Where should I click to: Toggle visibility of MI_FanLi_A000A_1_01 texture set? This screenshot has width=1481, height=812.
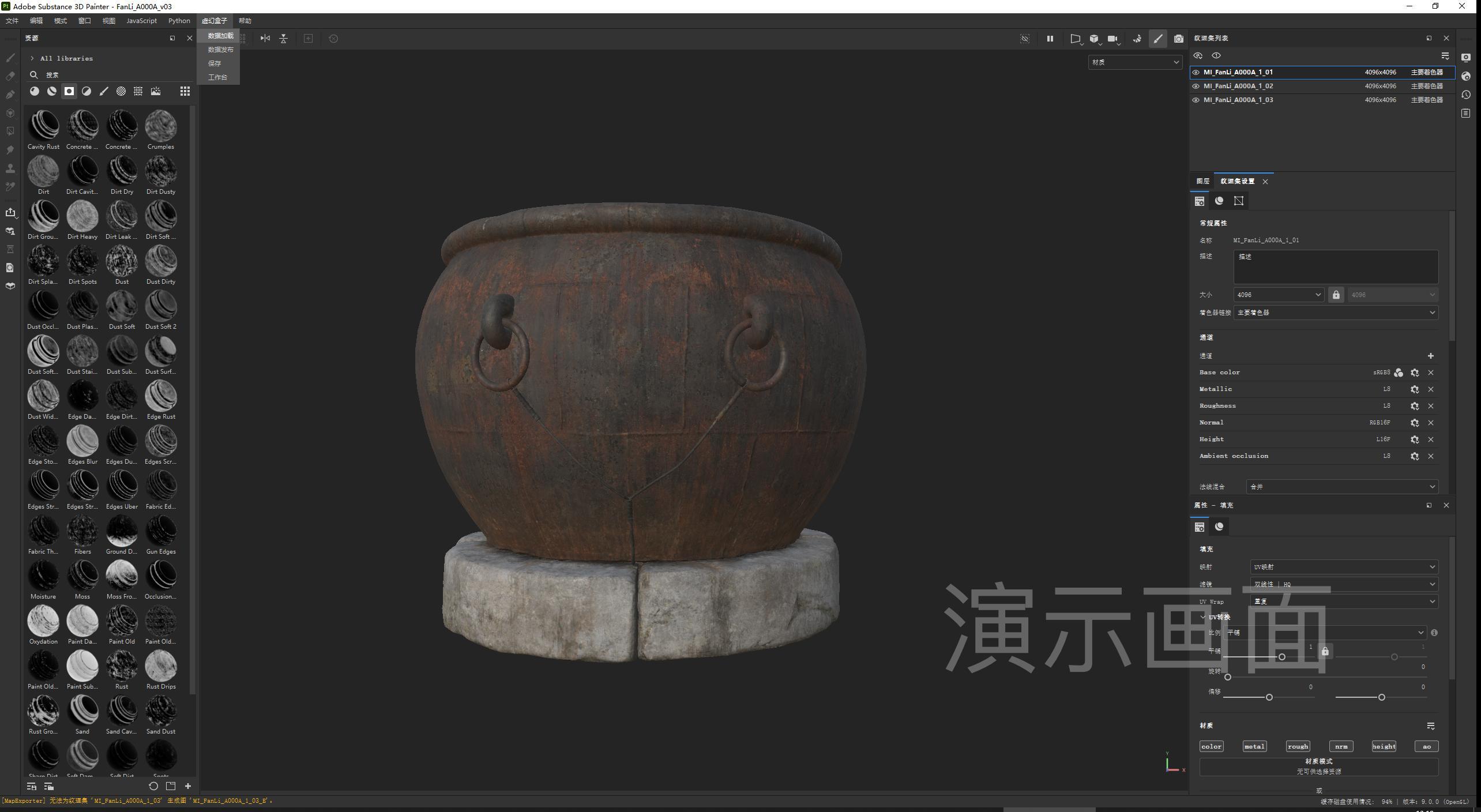click(1196, 73)
